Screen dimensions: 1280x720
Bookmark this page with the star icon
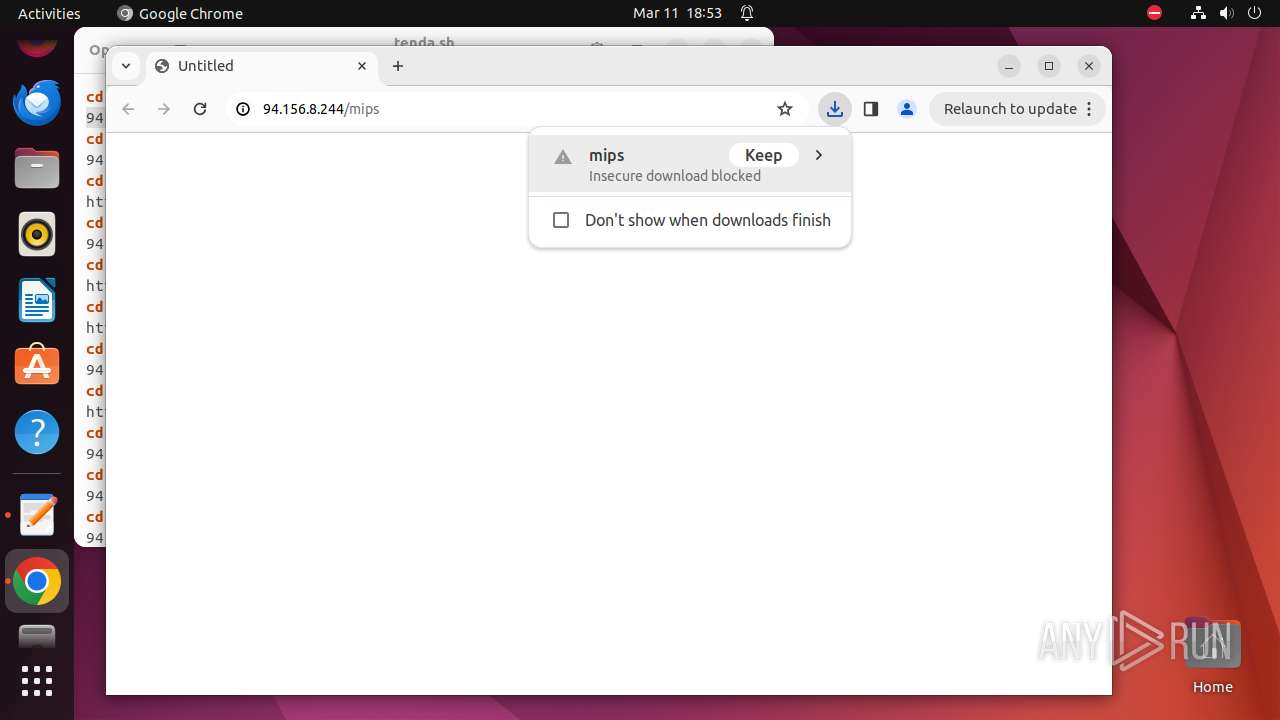click(x=785, y=109)
